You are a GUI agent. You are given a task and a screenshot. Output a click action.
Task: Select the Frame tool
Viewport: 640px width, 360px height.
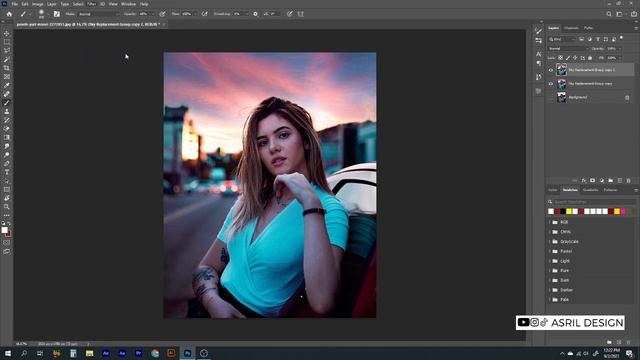[7, 77]
